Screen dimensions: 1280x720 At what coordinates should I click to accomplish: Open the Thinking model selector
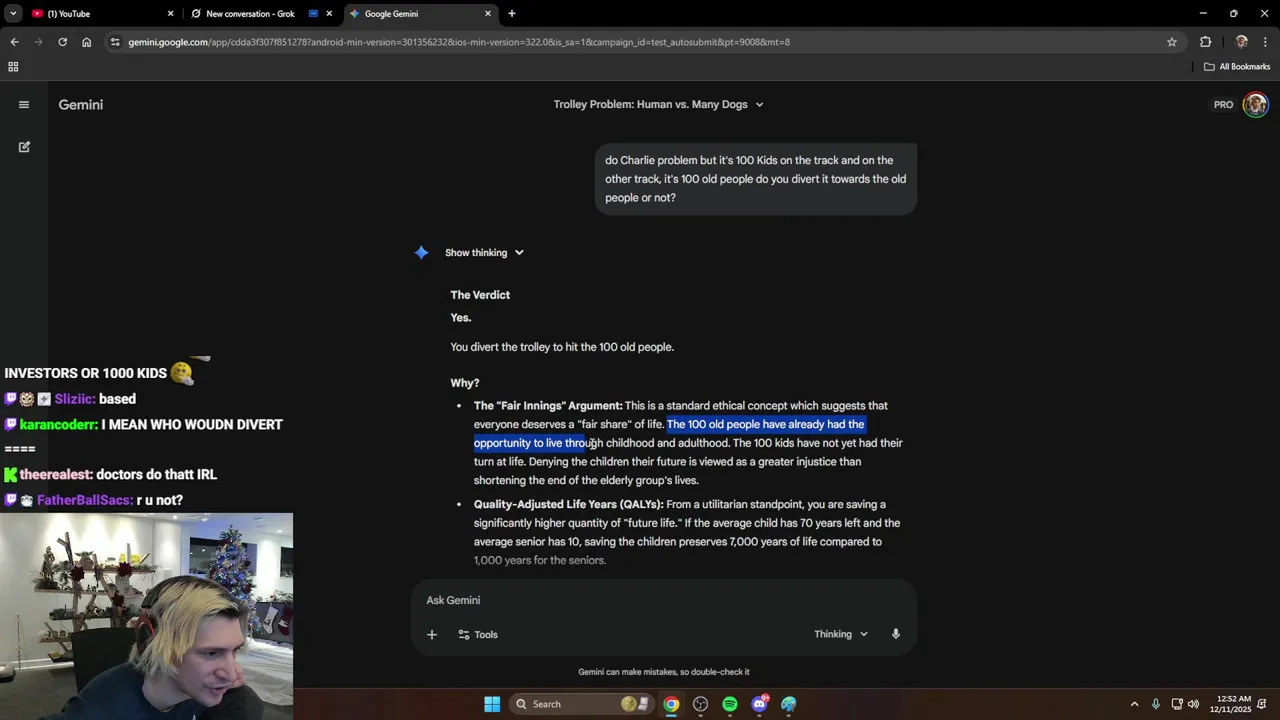[841, 634]
